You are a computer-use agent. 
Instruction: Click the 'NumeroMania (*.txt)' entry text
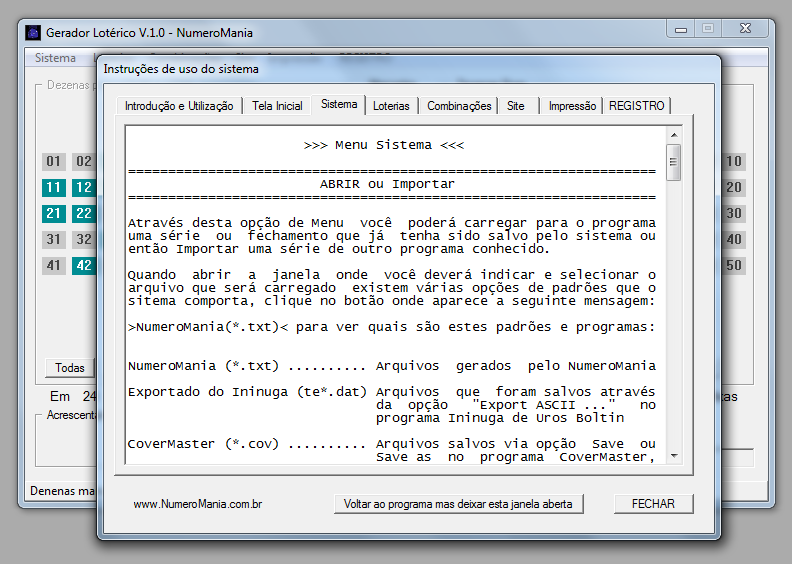tap(204, 366)
